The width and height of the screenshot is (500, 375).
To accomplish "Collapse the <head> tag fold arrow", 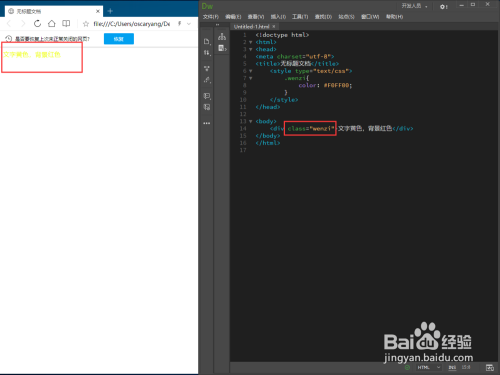I will 251,50.
